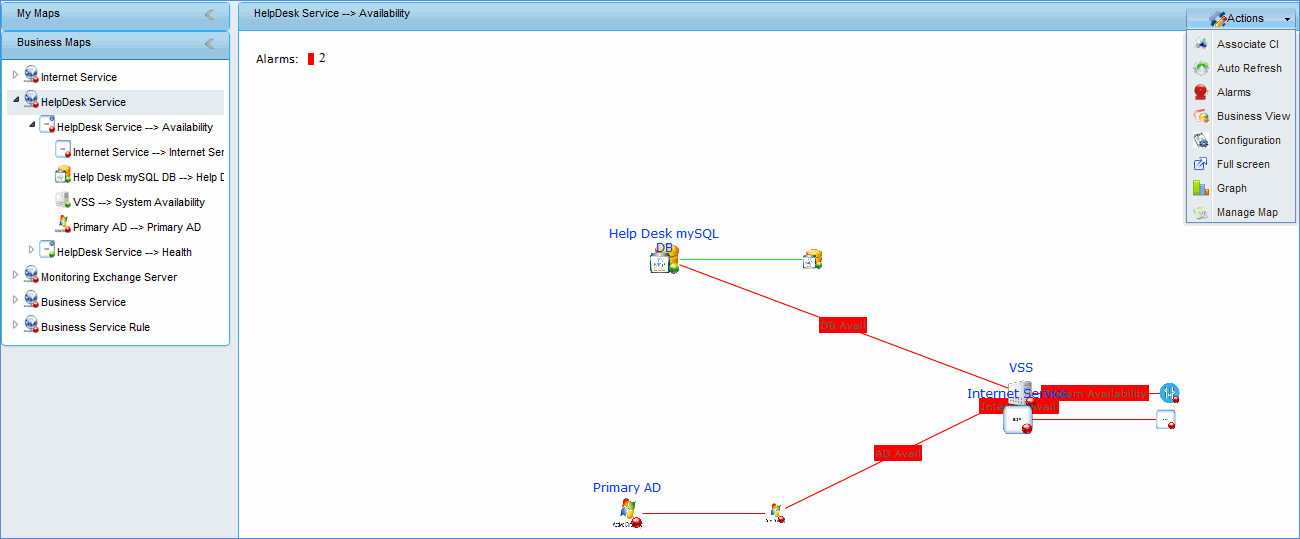This screenshot has height=539, width=1300.
Task: Collapse HelpDesk Service --> Availability node
Action: 31,126
